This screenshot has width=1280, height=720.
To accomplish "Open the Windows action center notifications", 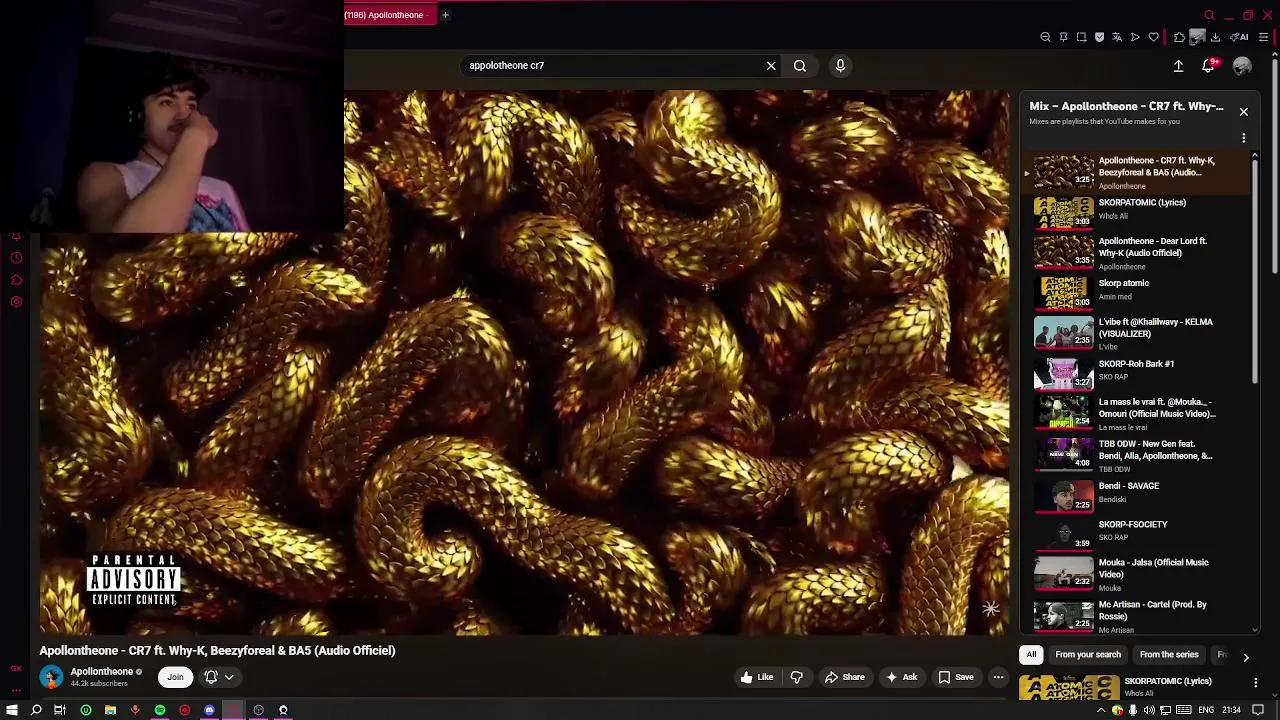I will (x=1258, y=710).
